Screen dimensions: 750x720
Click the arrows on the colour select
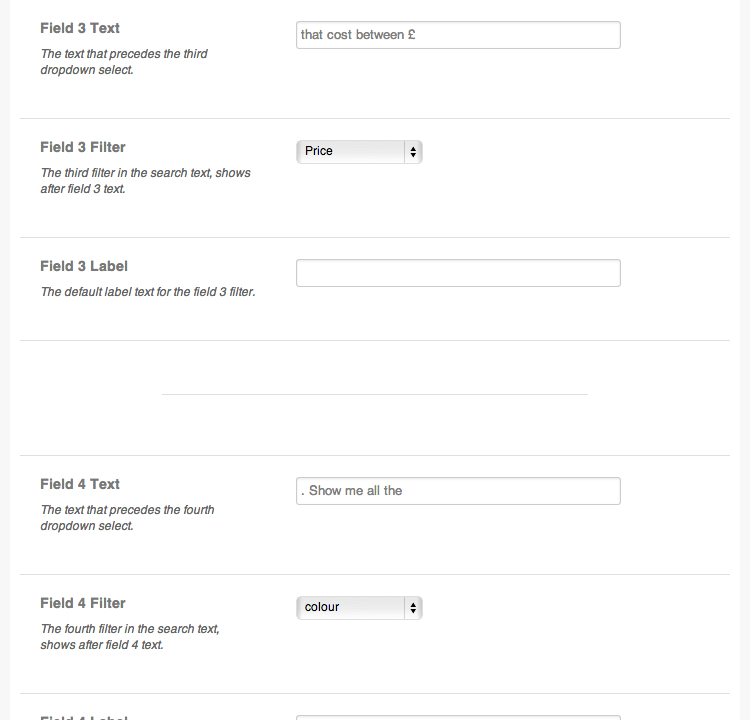tap(413, 608)
